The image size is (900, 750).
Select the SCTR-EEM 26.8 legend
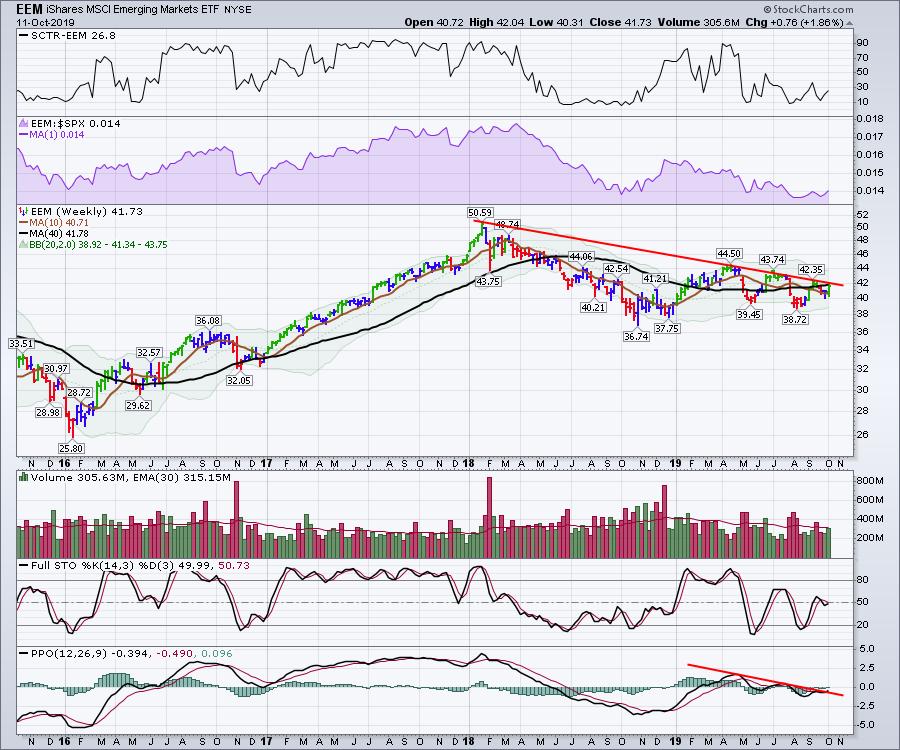point(67,36)
